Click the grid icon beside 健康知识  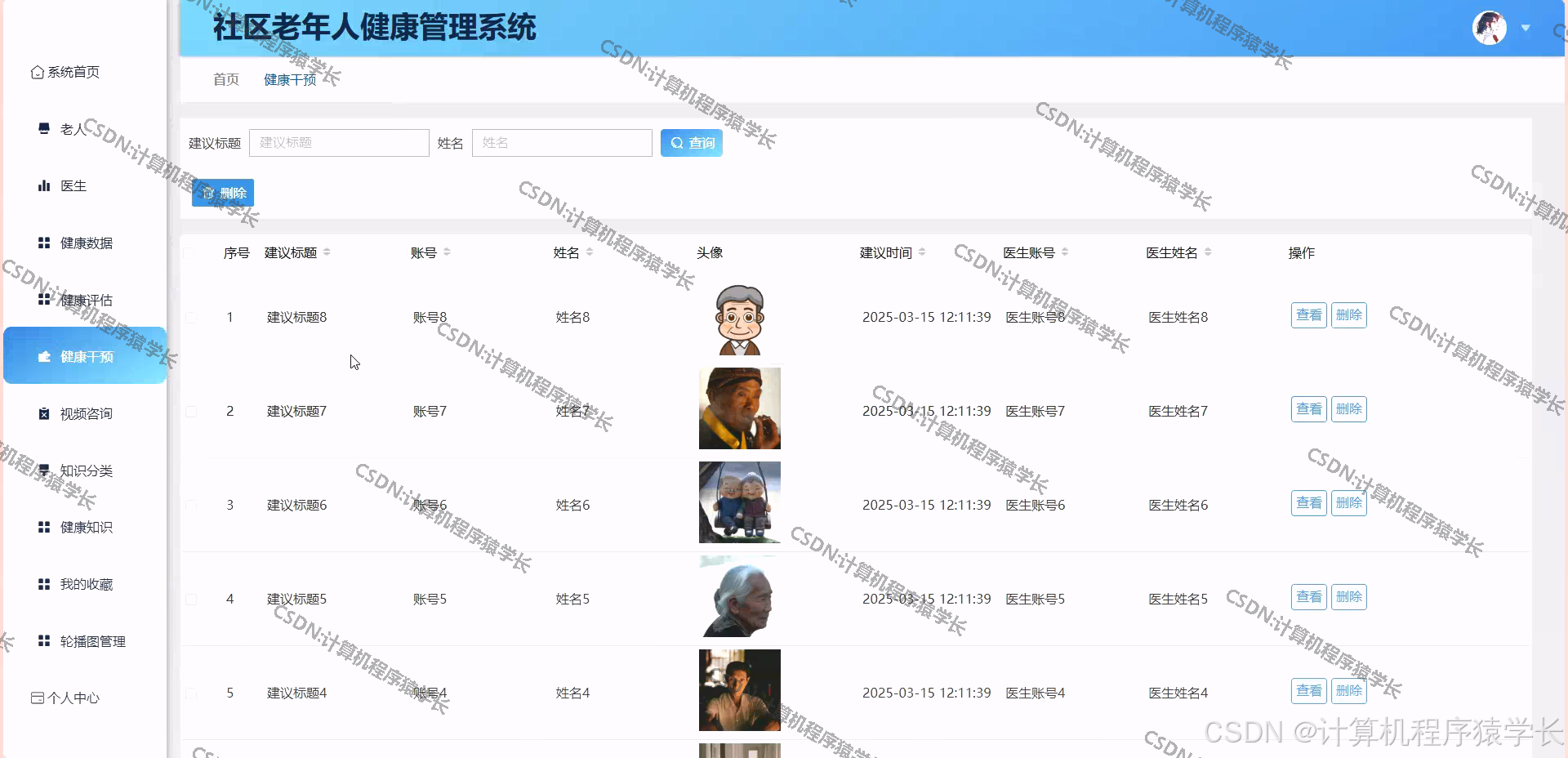44,528
